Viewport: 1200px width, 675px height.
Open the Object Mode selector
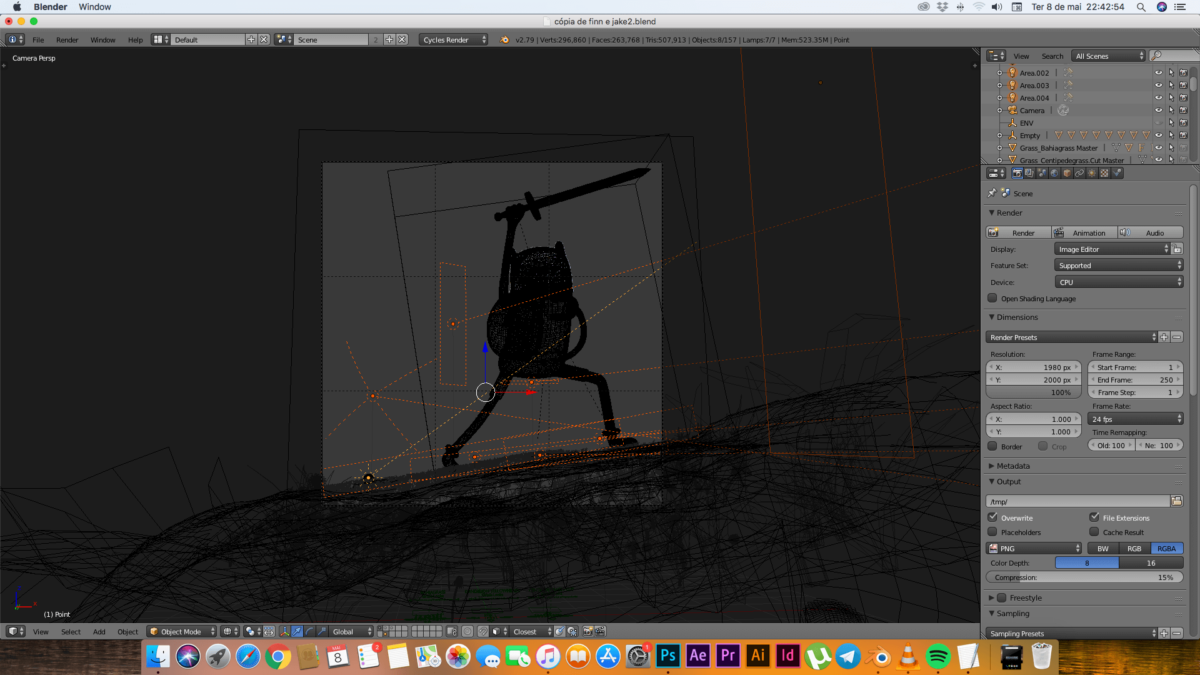tap(182, 631)
